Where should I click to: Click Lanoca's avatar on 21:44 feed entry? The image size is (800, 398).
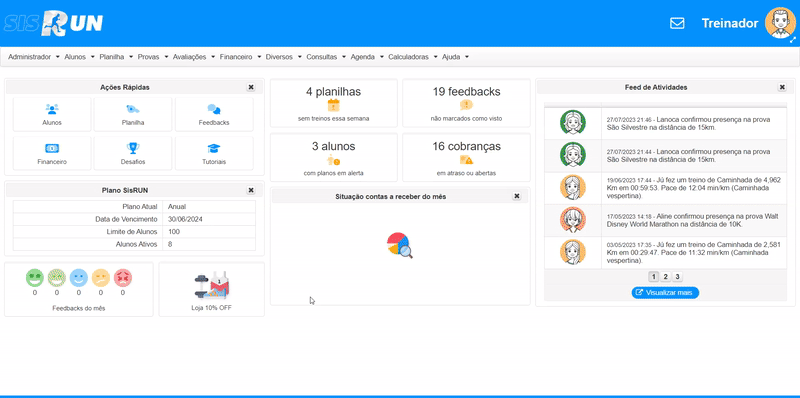572,155
